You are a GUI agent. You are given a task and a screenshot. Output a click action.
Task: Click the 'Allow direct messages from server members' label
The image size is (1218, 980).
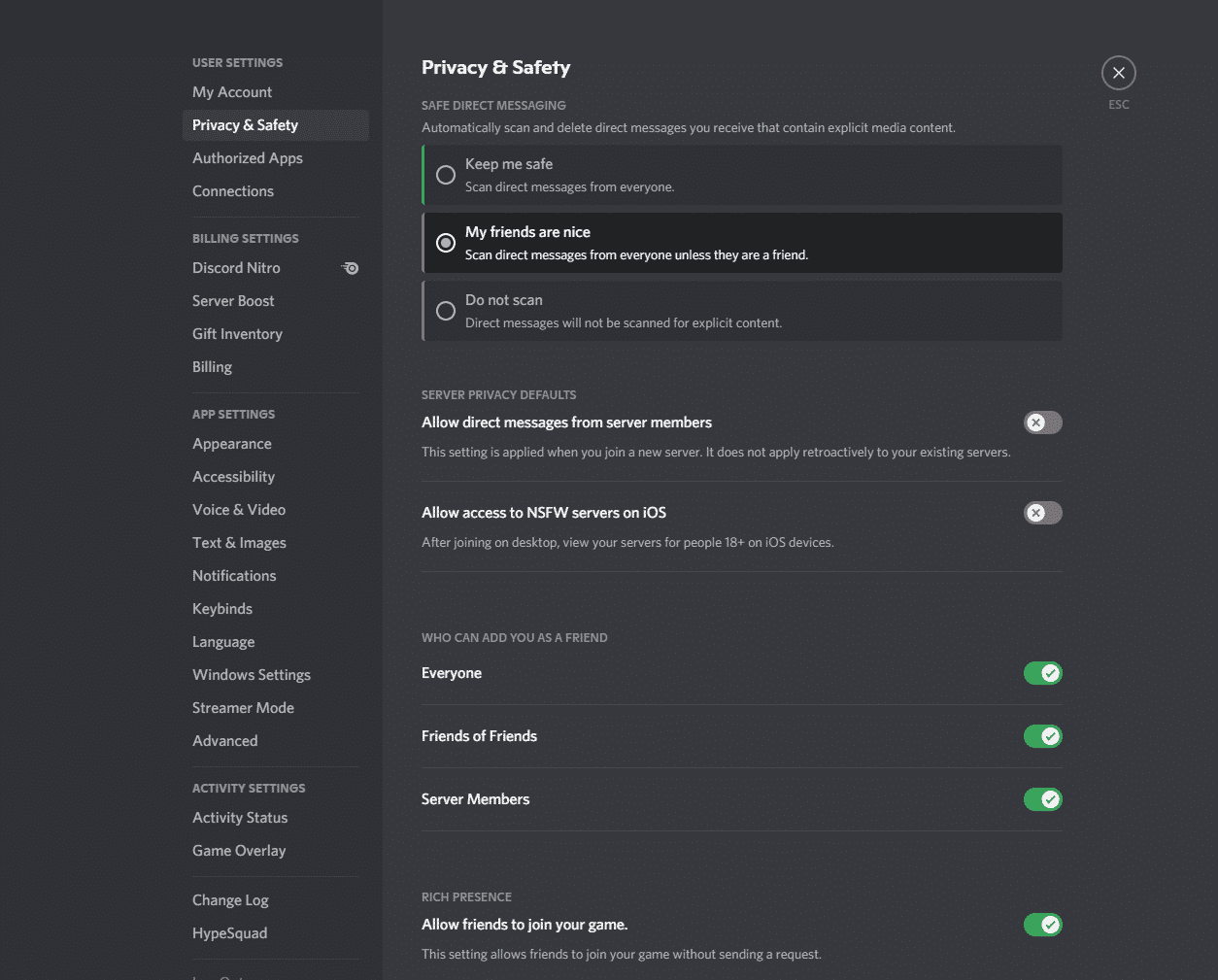tap(567, 422)
